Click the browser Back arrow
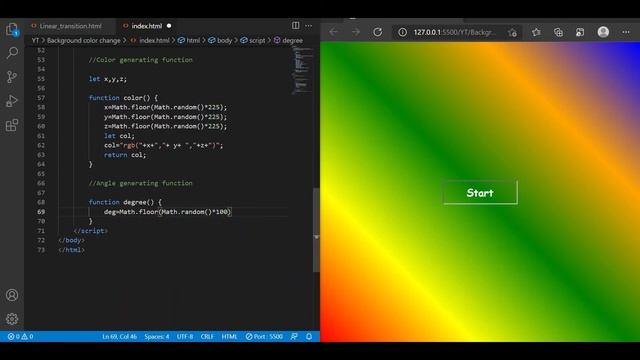640x360 pixels. [333, 32]
